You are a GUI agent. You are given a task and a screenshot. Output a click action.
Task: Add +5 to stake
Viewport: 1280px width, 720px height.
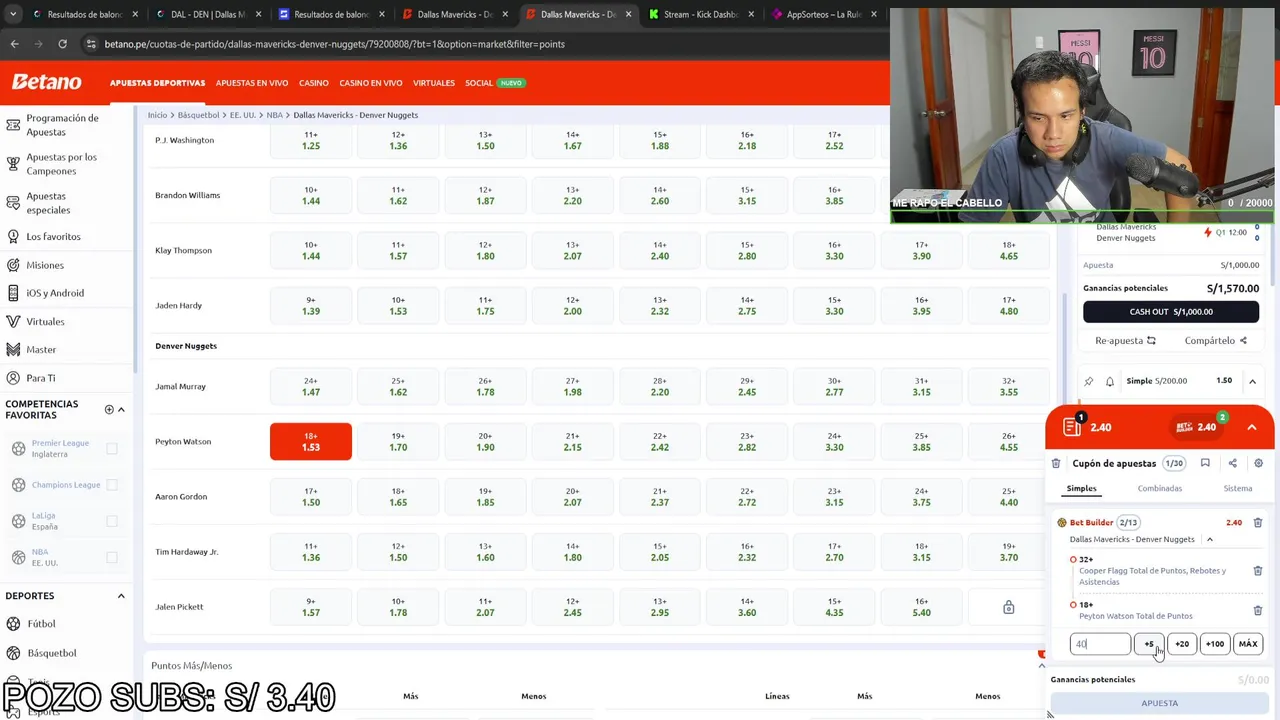tap(1149, 644)
